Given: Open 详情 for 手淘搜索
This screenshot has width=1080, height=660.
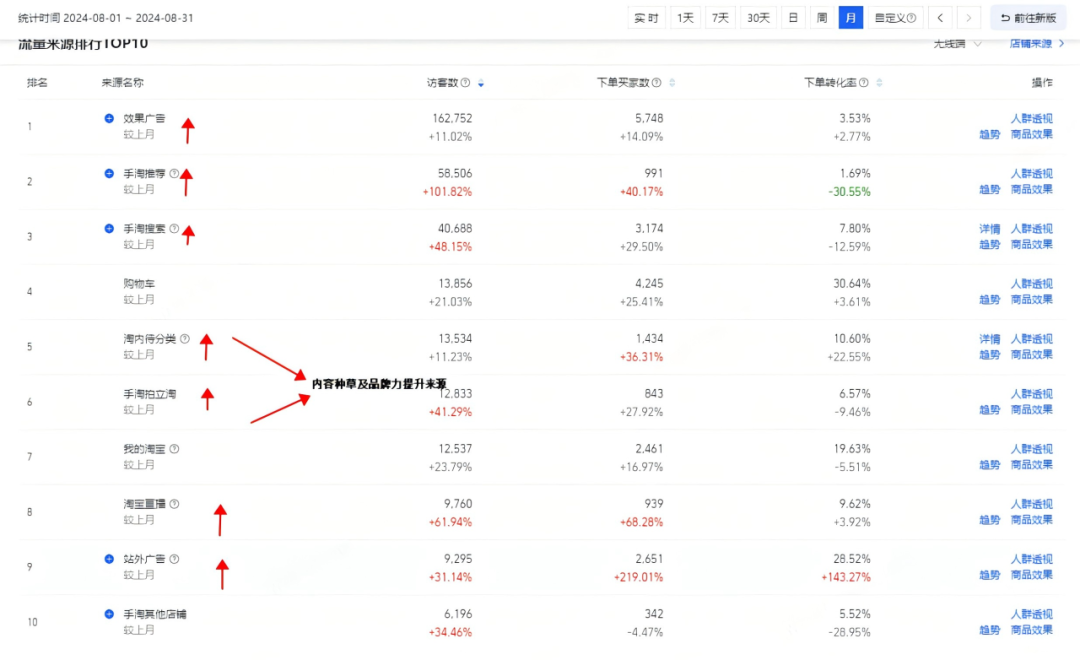Looking at the screenshot, I should [x=989, y=229].
